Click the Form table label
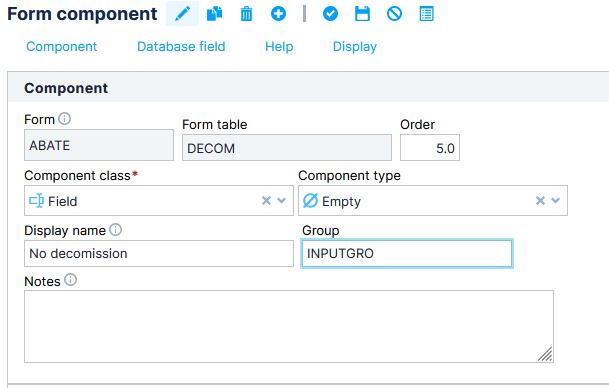 coord(214,124)
